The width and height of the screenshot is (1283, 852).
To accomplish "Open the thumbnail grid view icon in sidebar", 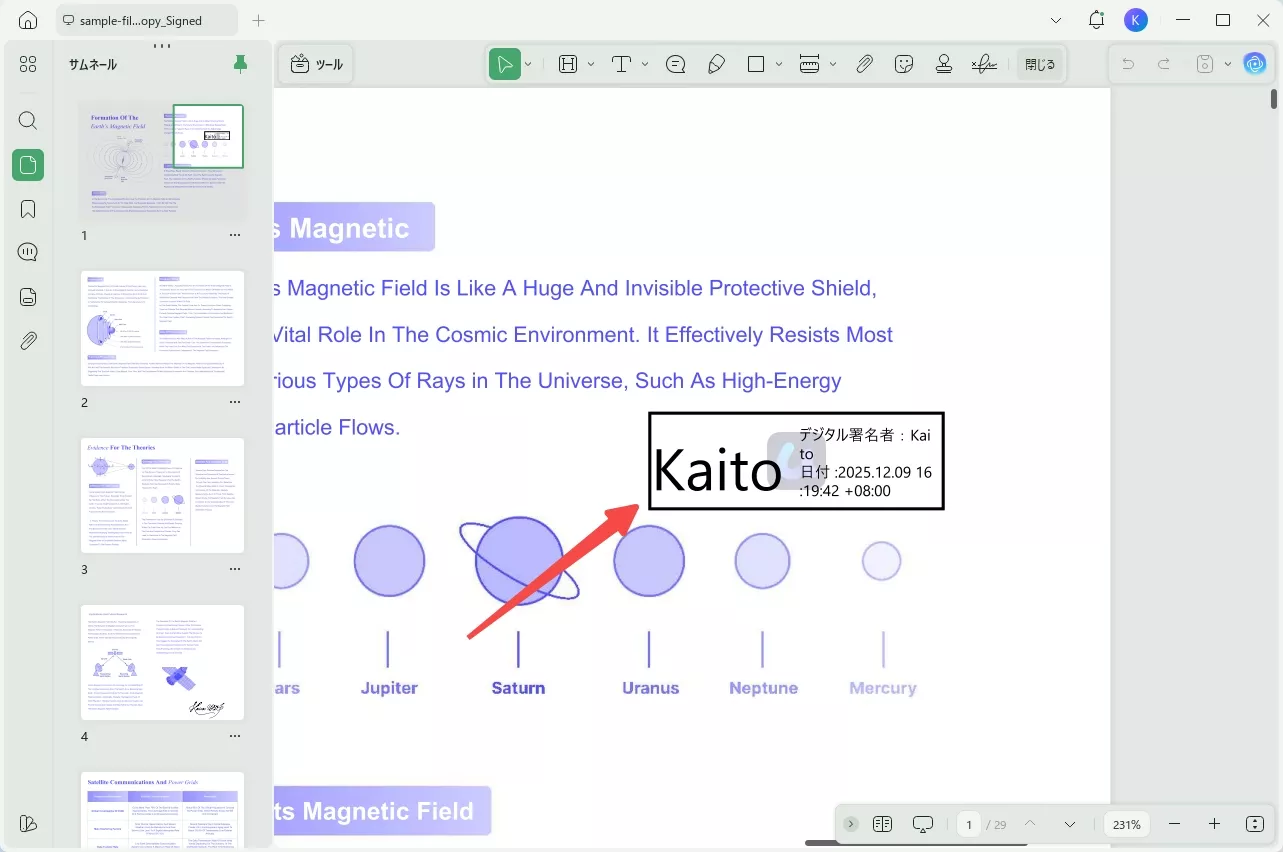I will [x=28, y=64].
